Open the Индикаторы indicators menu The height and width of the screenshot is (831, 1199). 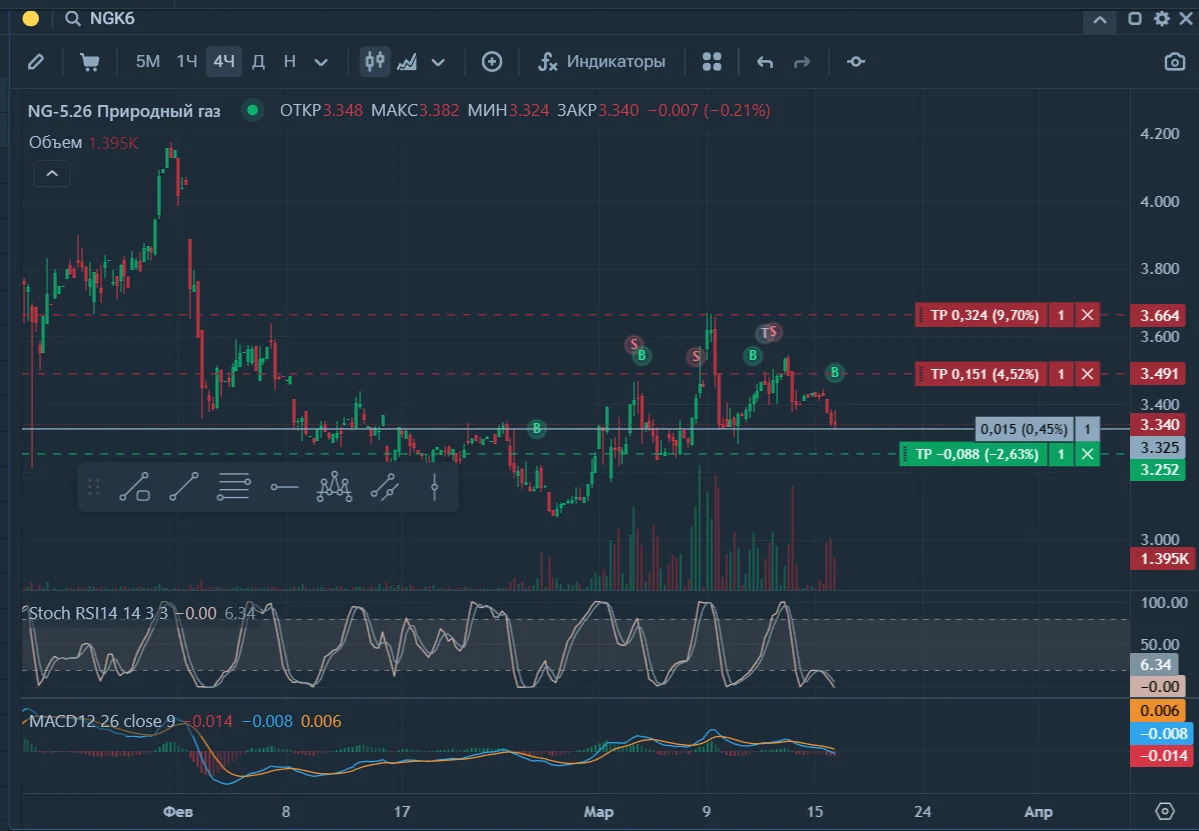(x=602, y=62)
